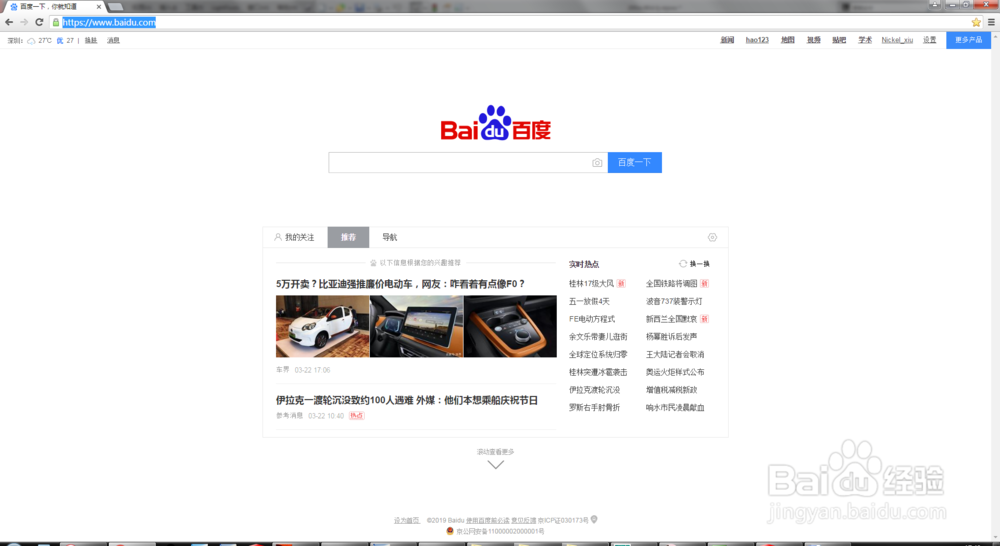Switch to the 导航 tab
This screenshot has height=546, width=1000.
[390, 237]
